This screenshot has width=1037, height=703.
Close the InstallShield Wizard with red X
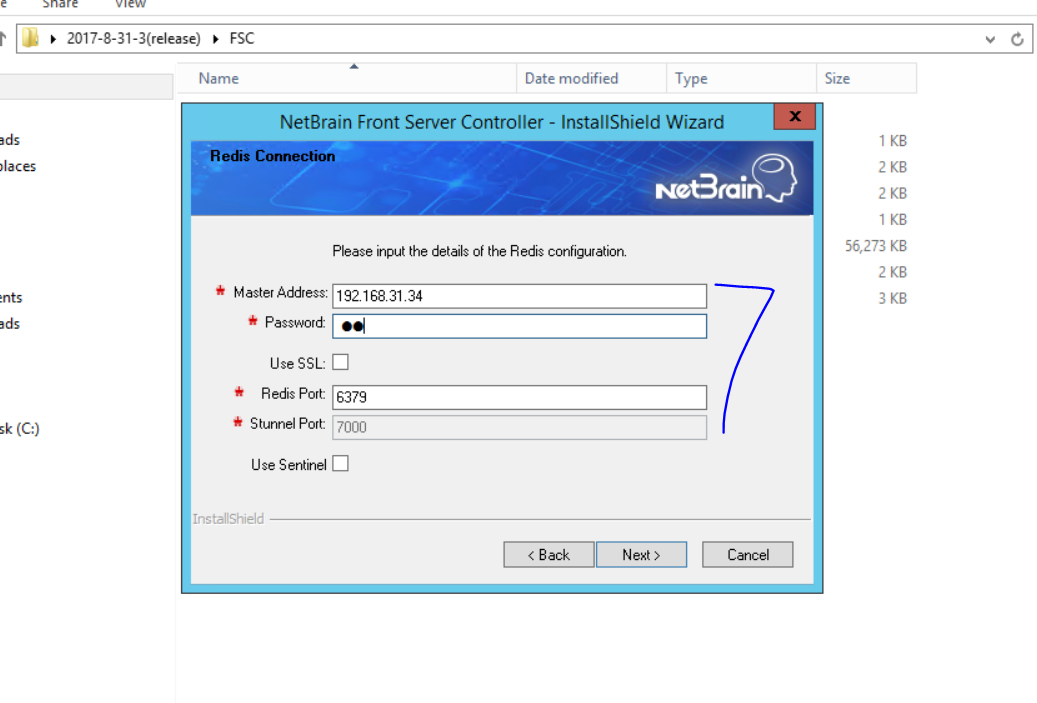(794, 116)
